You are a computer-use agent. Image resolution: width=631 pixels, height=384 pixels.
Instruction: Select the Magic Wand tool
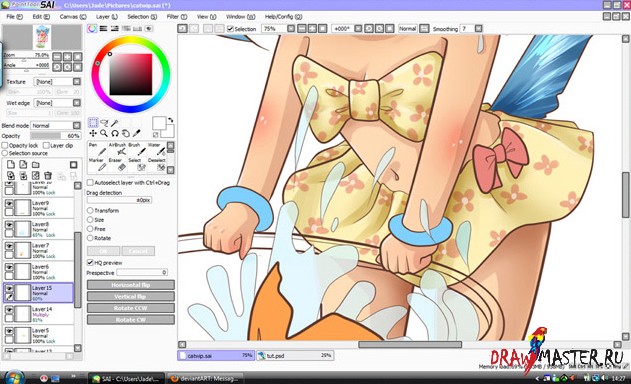tap(115, 122)
